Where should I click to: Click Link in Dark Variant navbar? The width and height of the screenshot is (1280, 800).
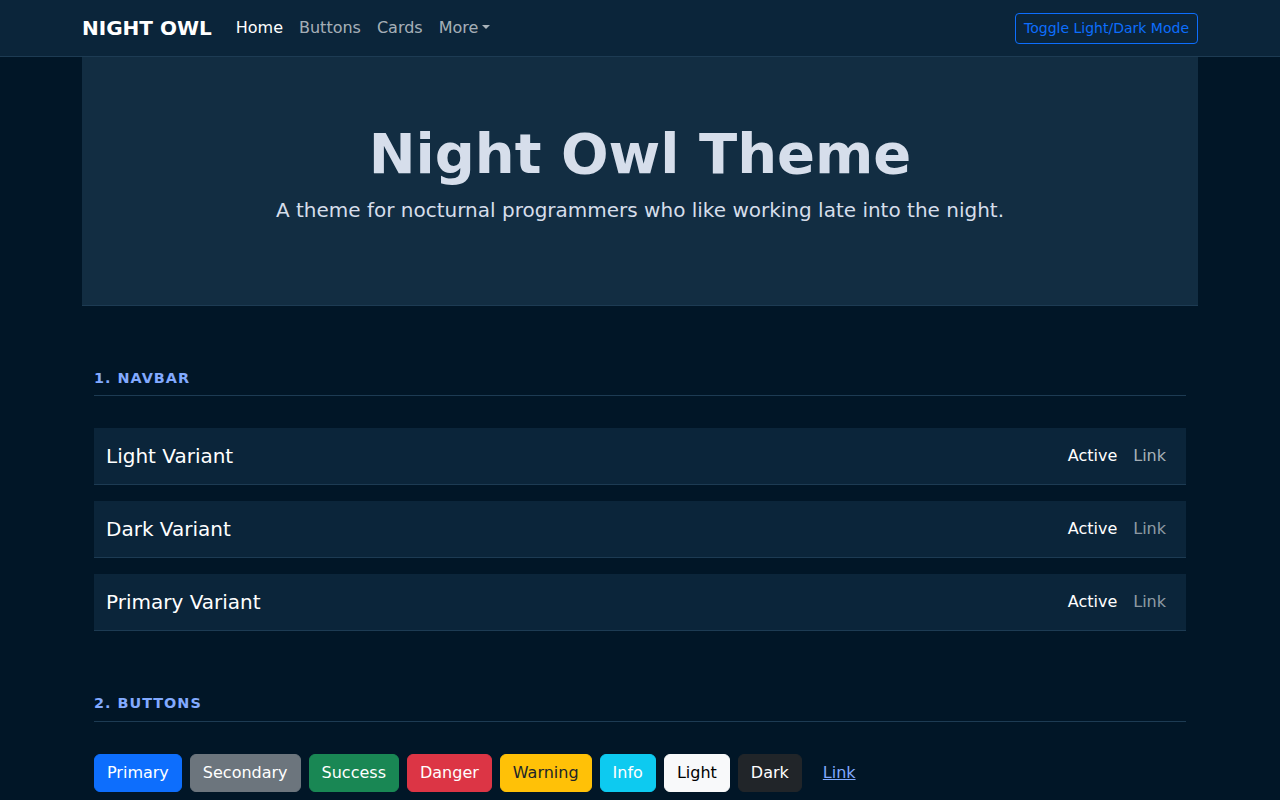click(x=1150, y=529)
